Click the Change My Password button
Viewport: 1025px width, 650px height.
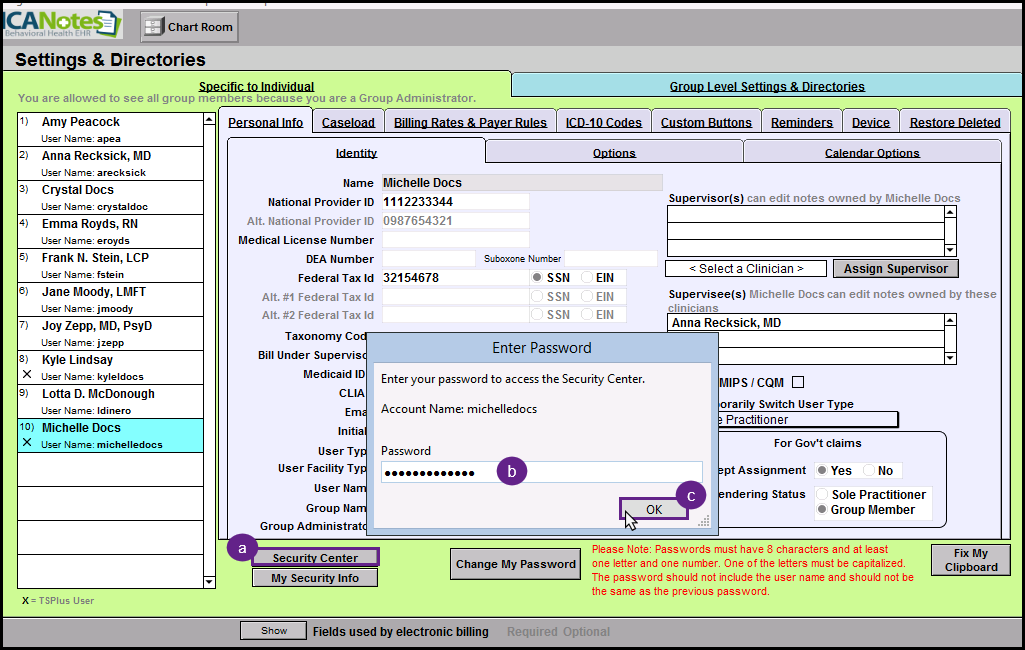click(x=516, y=564)
